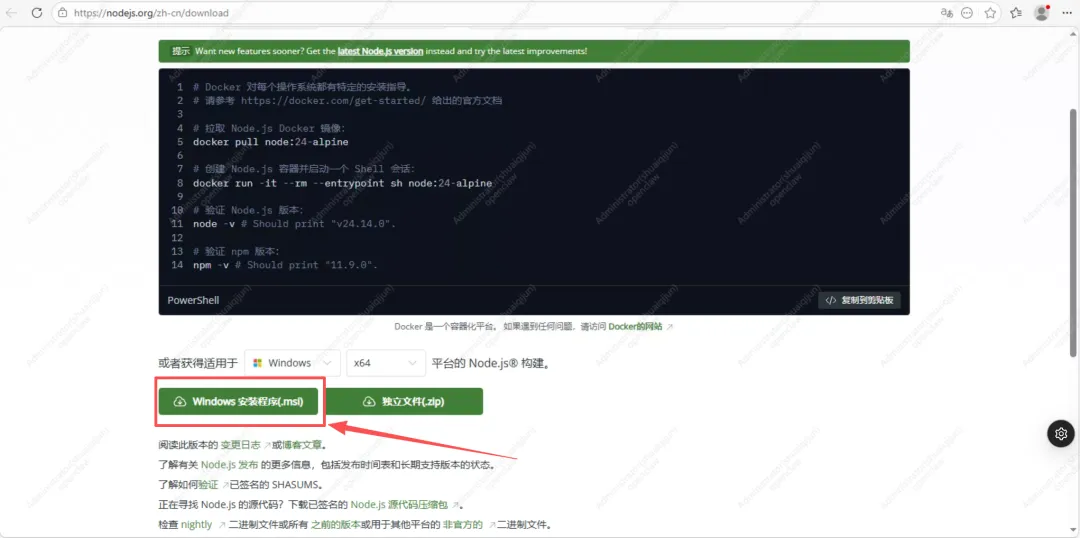Open the 博客文章 link
This screenshot has height=538, width=1080.
click(x=302, y=445)
